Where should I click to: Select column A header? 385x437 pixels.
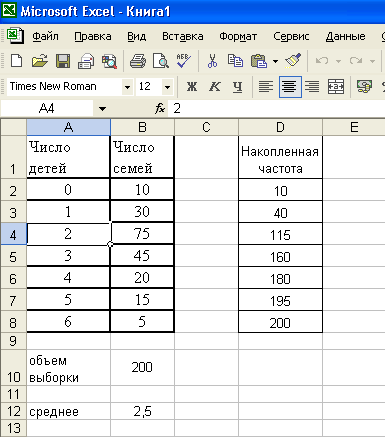click(x=68, y=127)
